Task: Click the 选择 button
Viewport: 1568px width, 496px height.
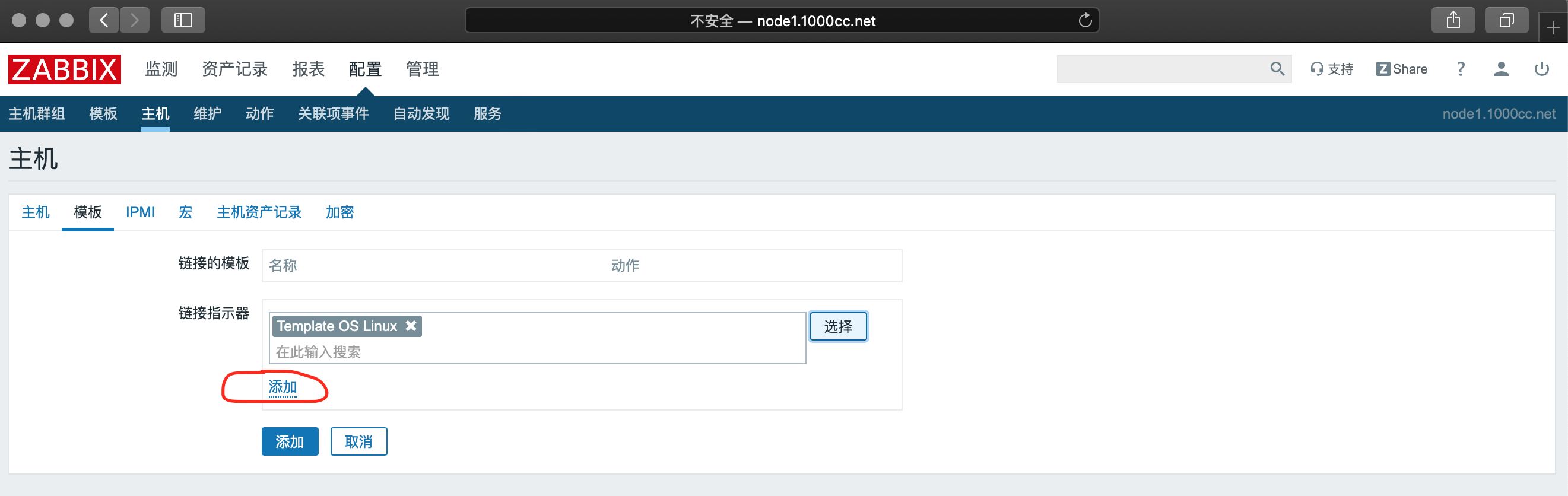Action: coord(837,327)
